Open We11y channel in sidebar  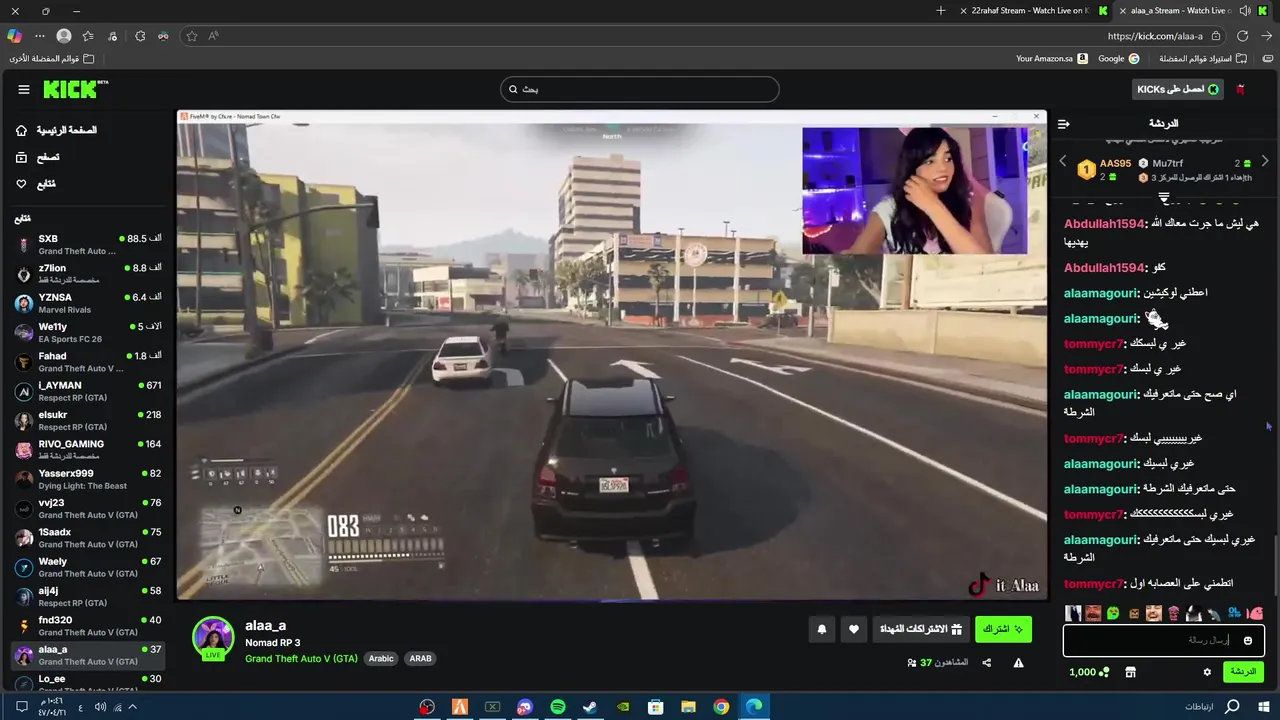[87, 332]
